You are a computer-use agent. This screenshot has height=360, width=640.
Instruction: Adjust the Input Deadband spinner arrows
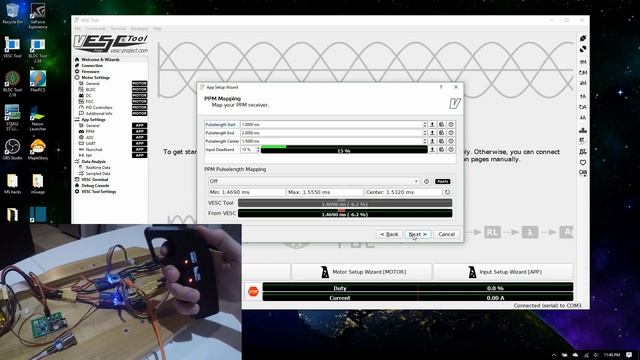click(258, 150)
